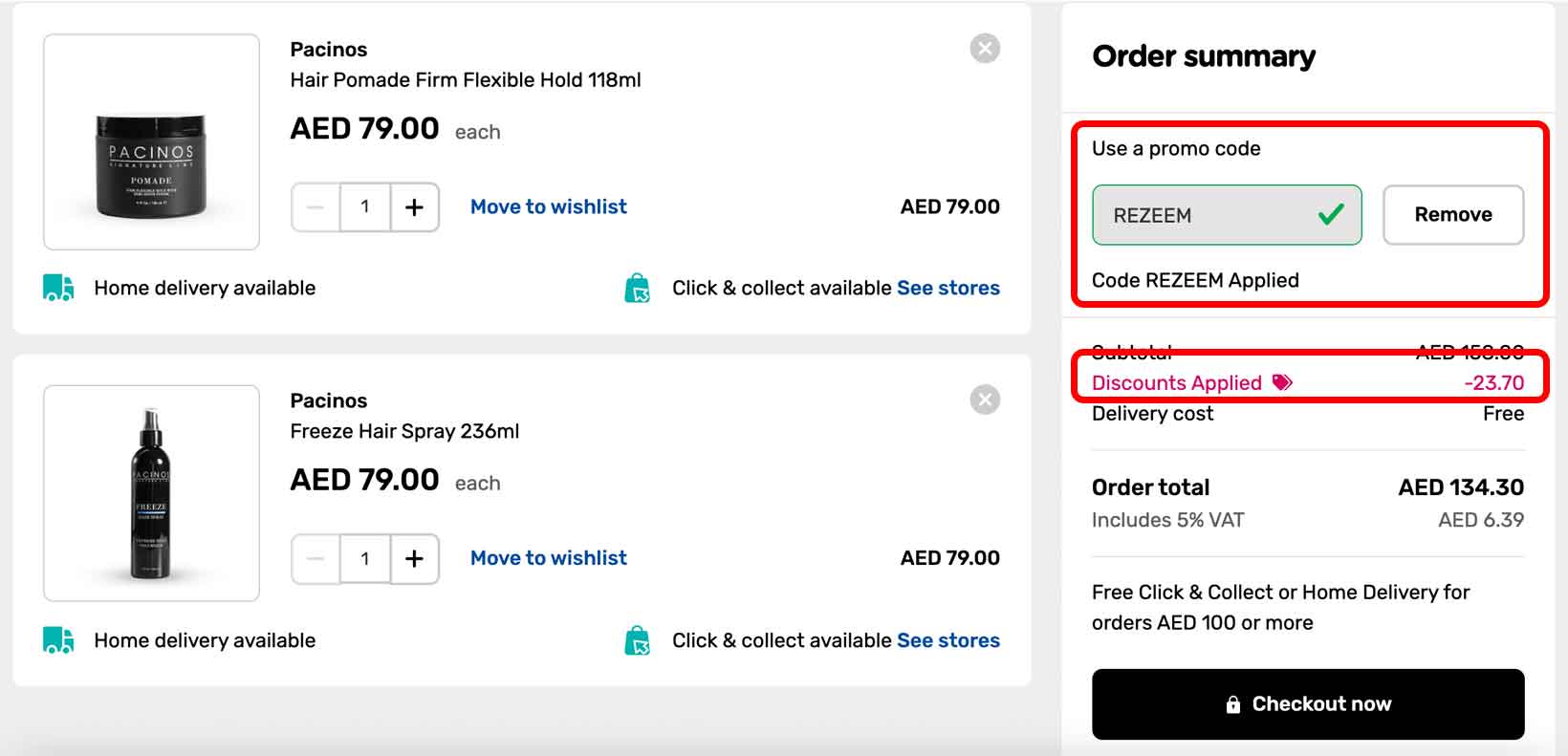Image resolution: width=1568 pixels, height=756 pixels.
Task: Click the click & collect bag icon for Freeze Hair Spray
Action: coord(638,639)
